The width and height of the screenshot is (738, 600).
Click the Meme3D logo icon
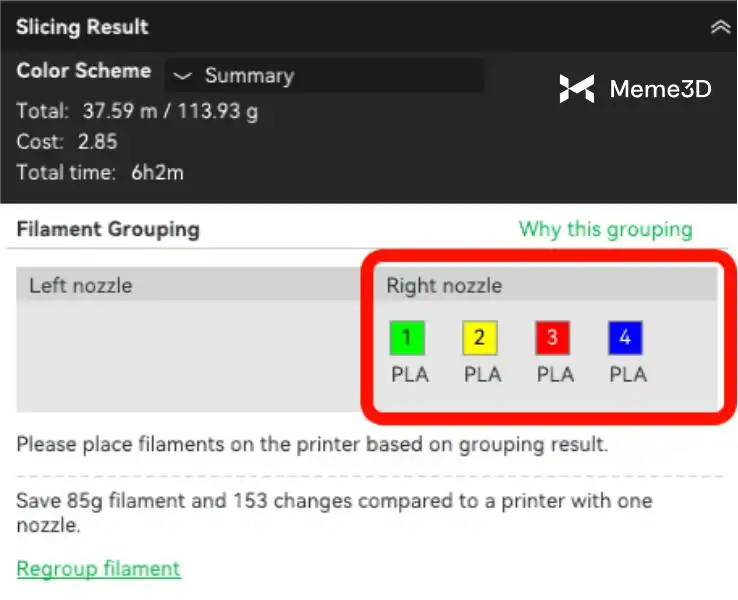pos(577,89)
